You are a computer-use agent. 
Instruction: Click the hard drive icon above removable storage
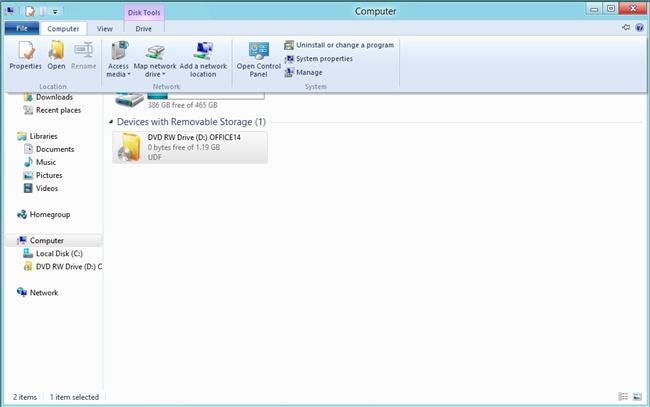130,99
